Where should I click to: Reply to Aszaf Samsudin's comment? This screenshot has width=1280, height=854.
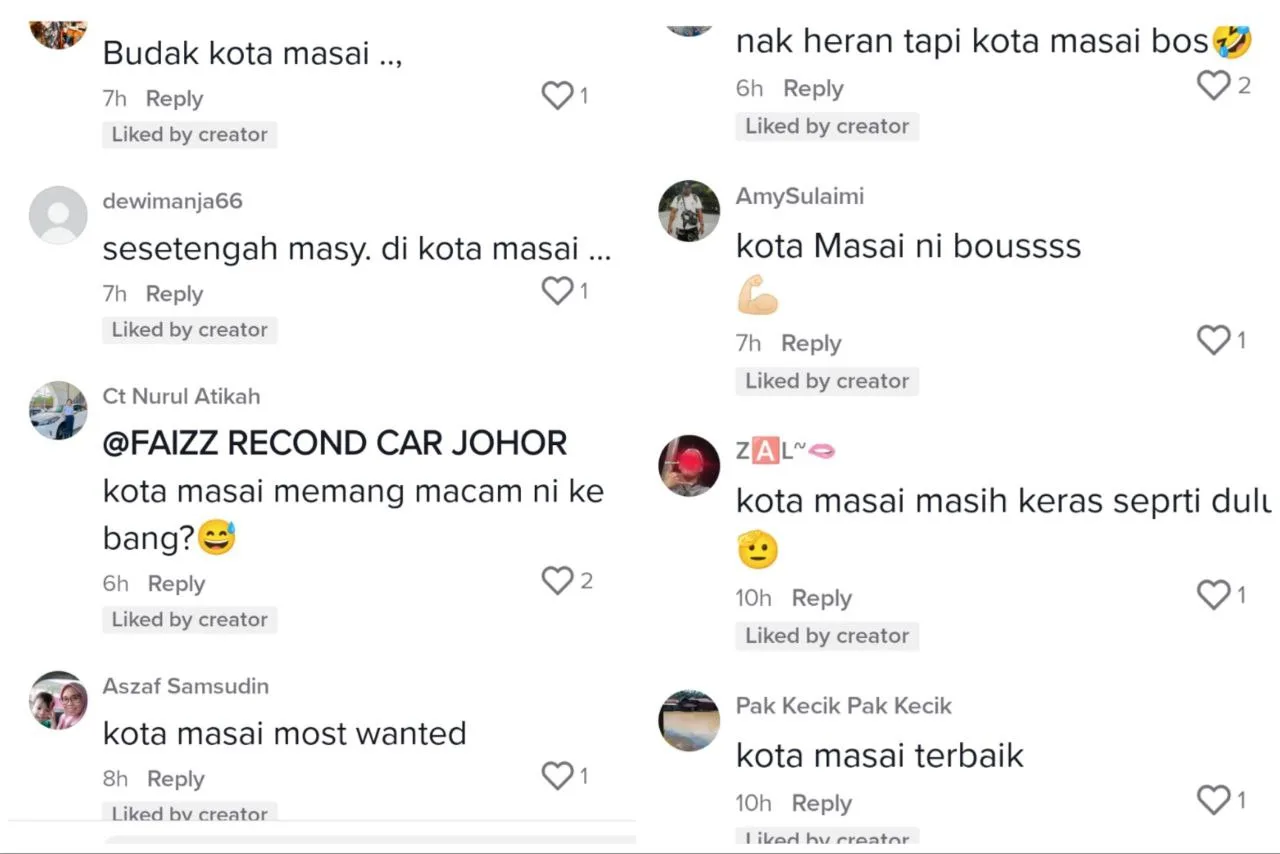(x=175, y=779)
